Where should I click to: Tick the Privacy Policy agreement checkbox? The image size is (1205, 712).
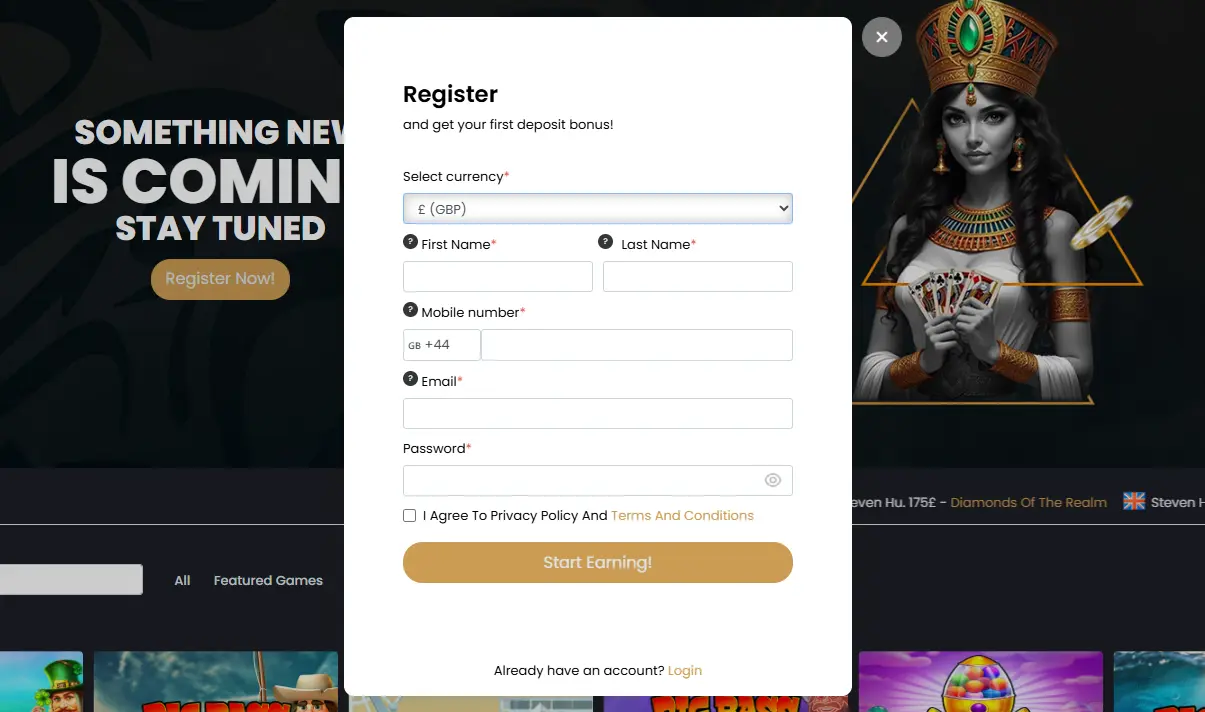click(410, 516)
